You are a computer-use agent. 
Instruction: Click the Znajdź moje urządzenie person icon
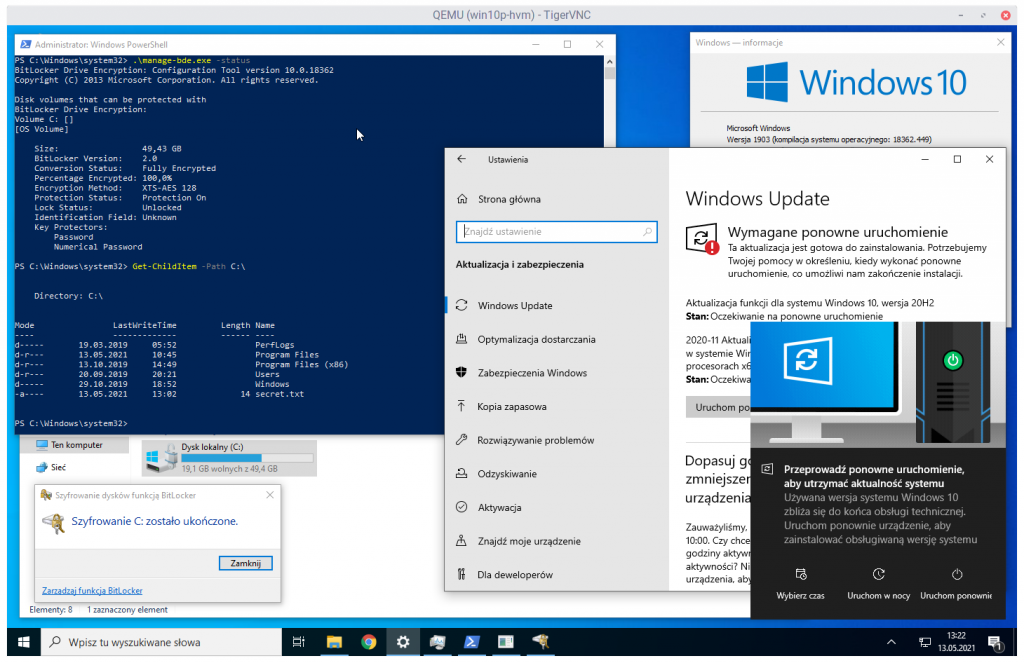pos(462,541)
